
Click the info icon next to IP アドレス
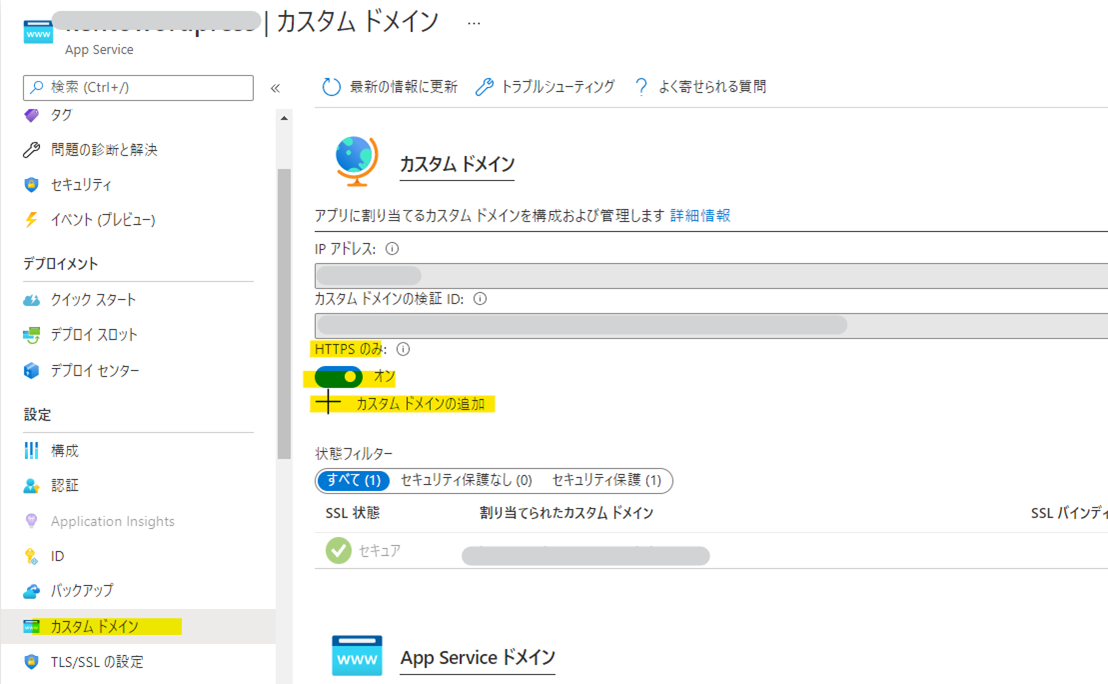pos(392,249)
